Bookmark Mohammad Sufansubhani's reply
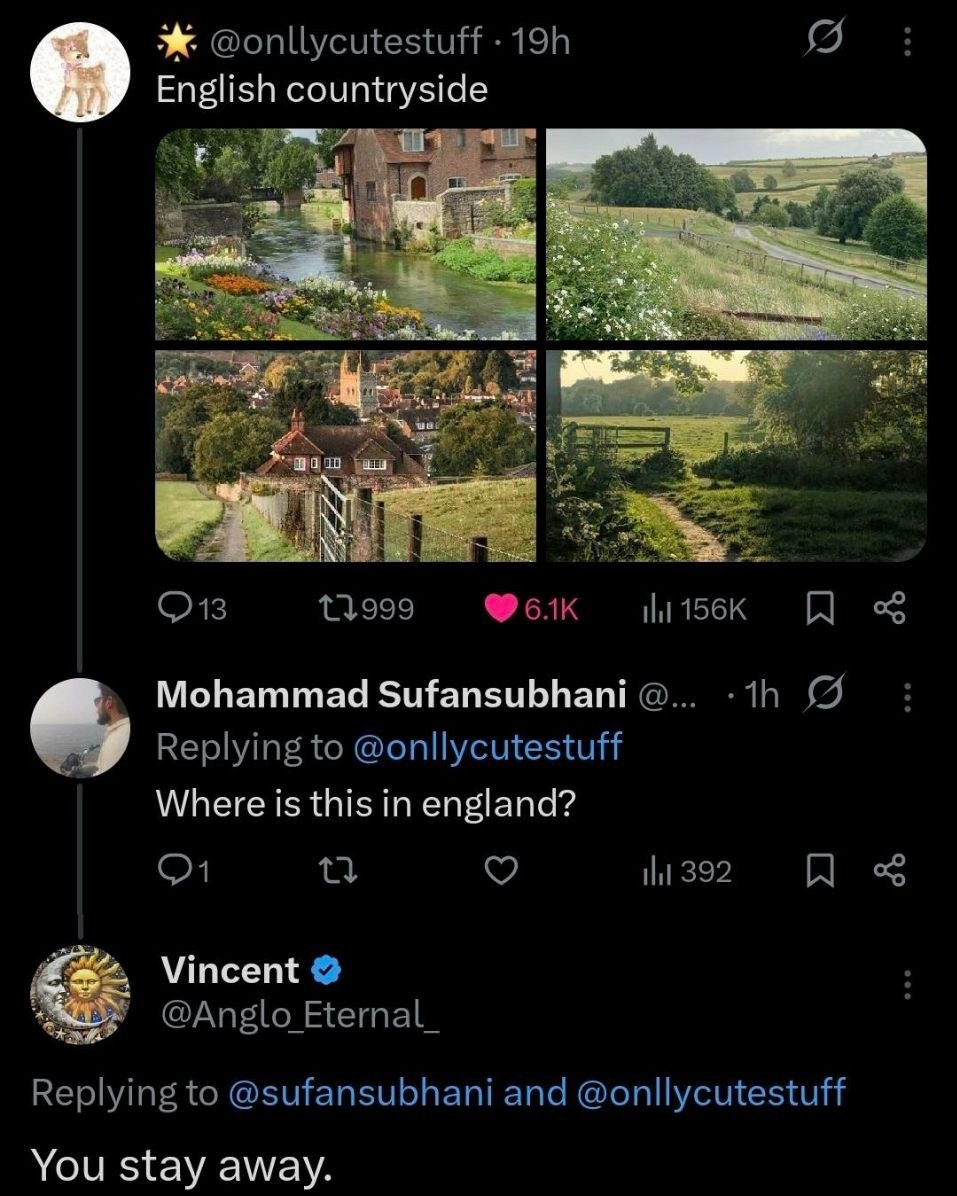Viewport: 957px width, 1196px height. tap(818, 872)
